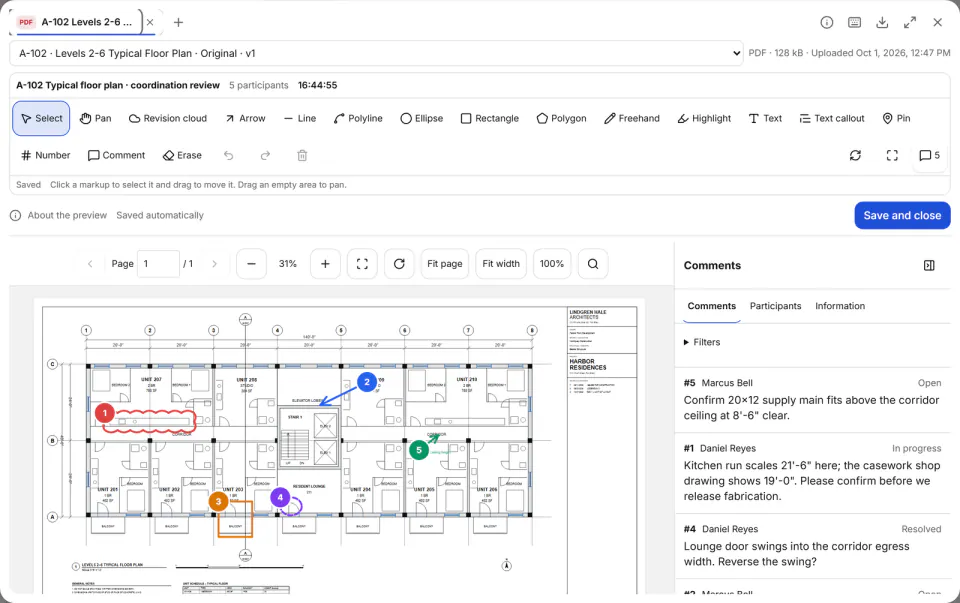Pick the Rectangle tool
Viewport: 960px width, 603px height.
490,118
